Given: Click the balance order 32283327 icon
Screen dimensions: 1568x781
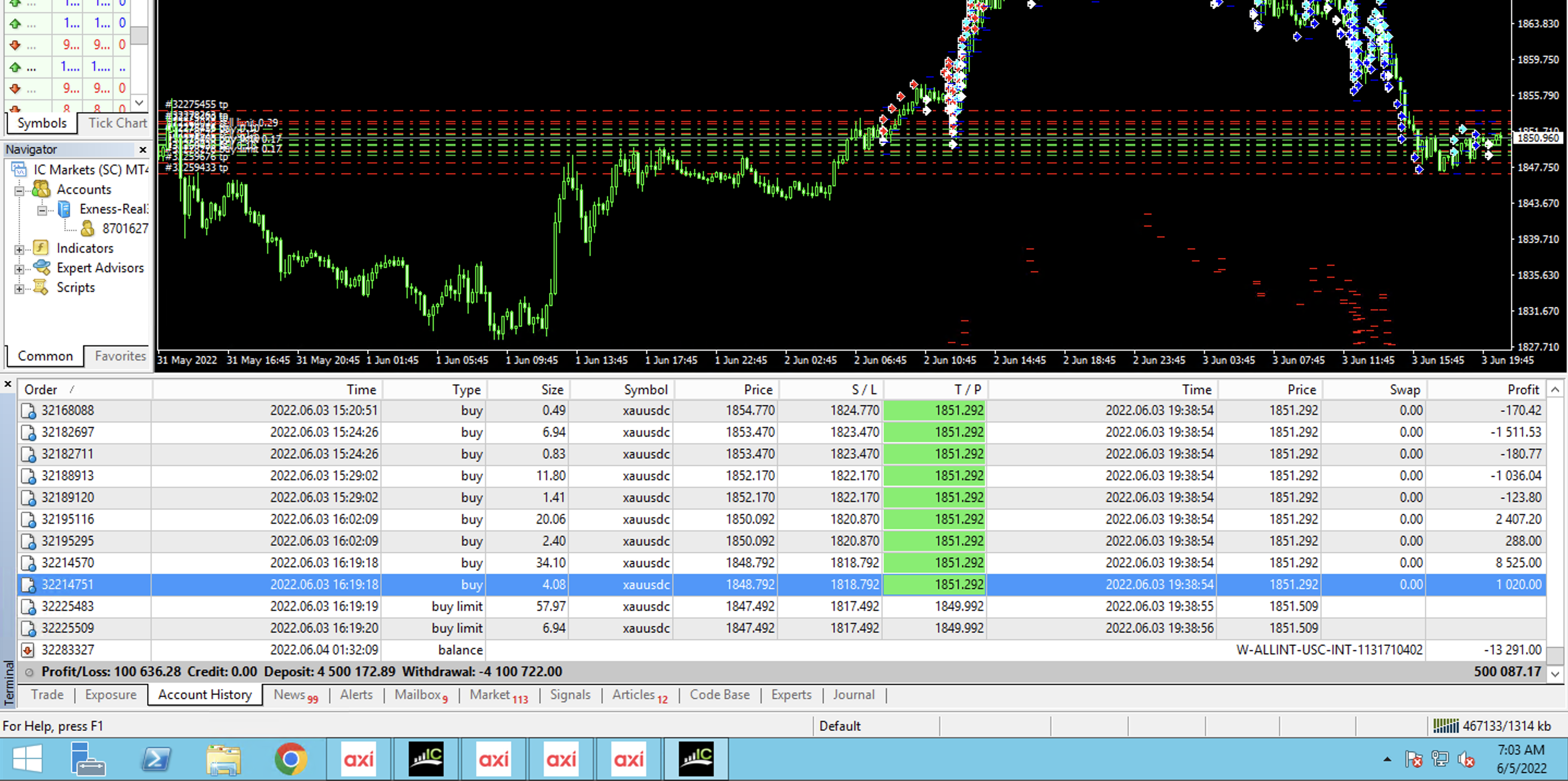Looking at the screenshot, I should tap(28, 650).
